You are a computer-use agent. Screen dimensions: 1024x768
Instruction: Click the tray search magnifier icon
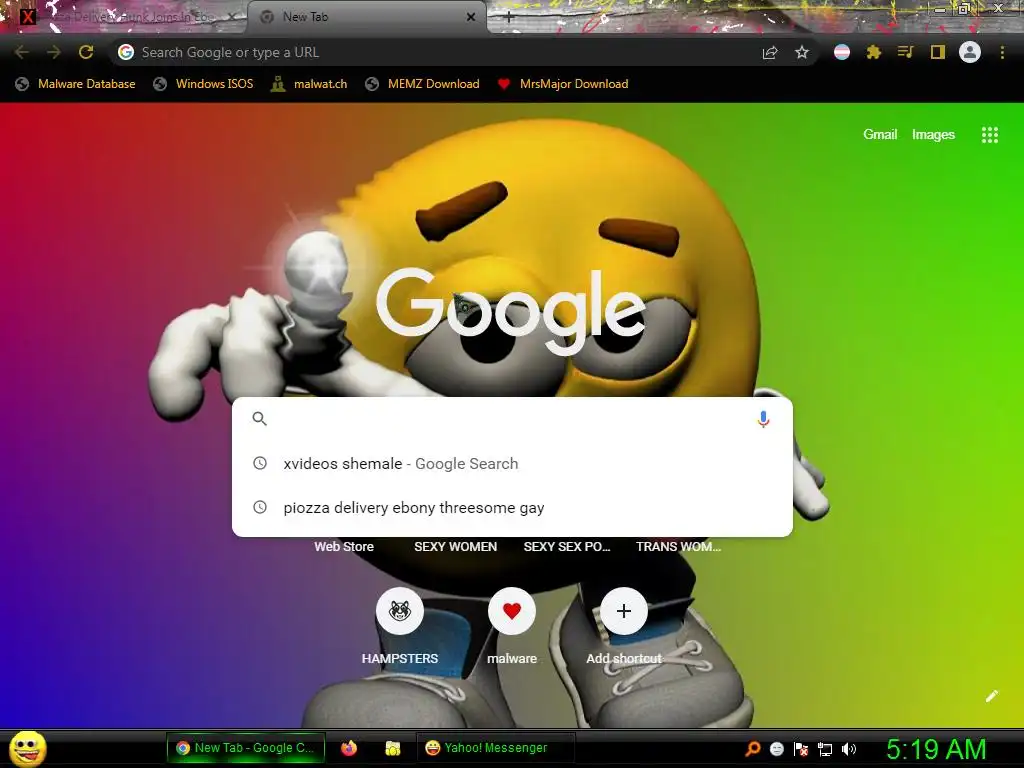[753, 748]
